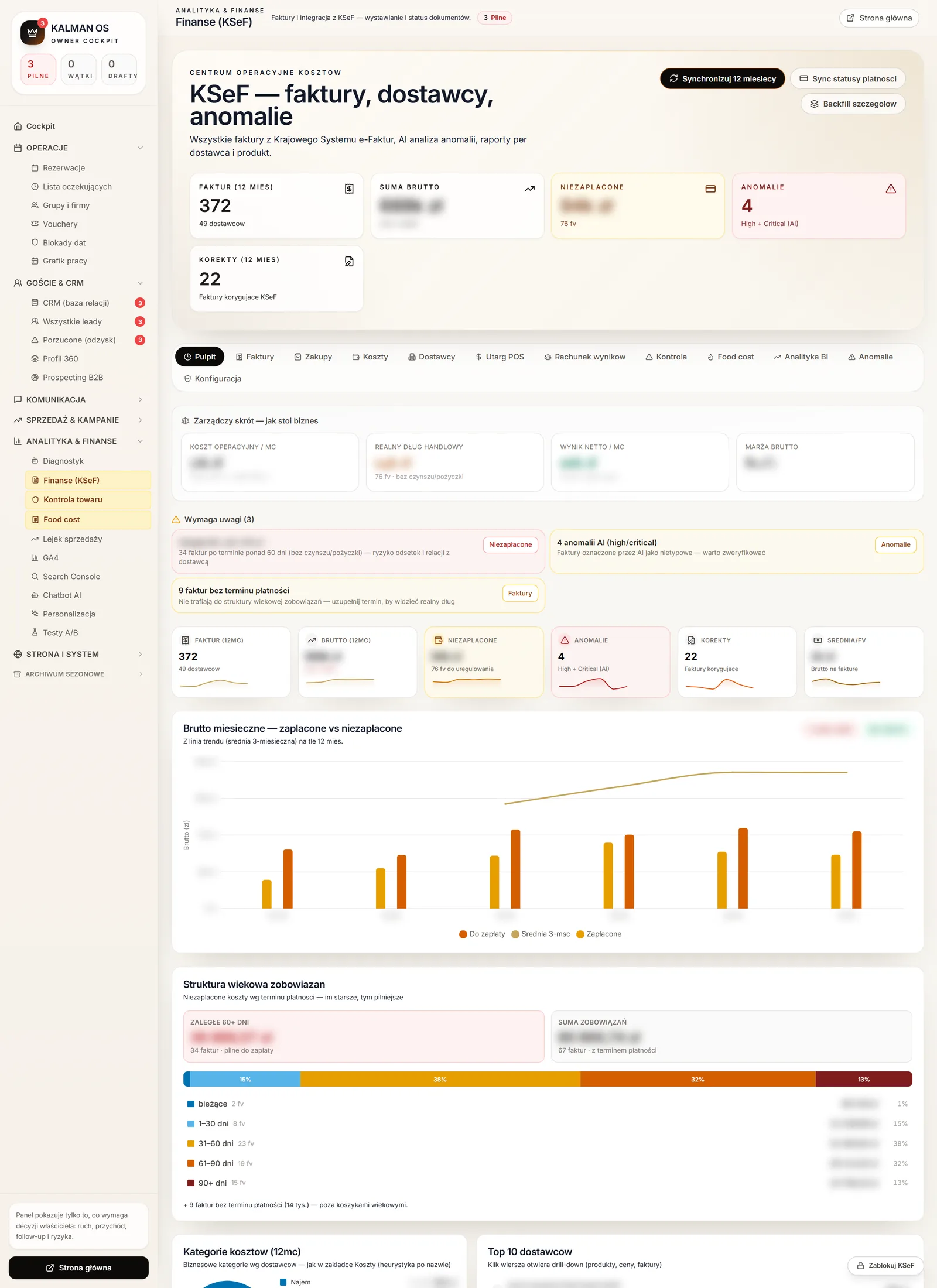The image size is (937, 1288).
Task: Open Cockpit home icon in sidebar
Action: coord(18,126)
